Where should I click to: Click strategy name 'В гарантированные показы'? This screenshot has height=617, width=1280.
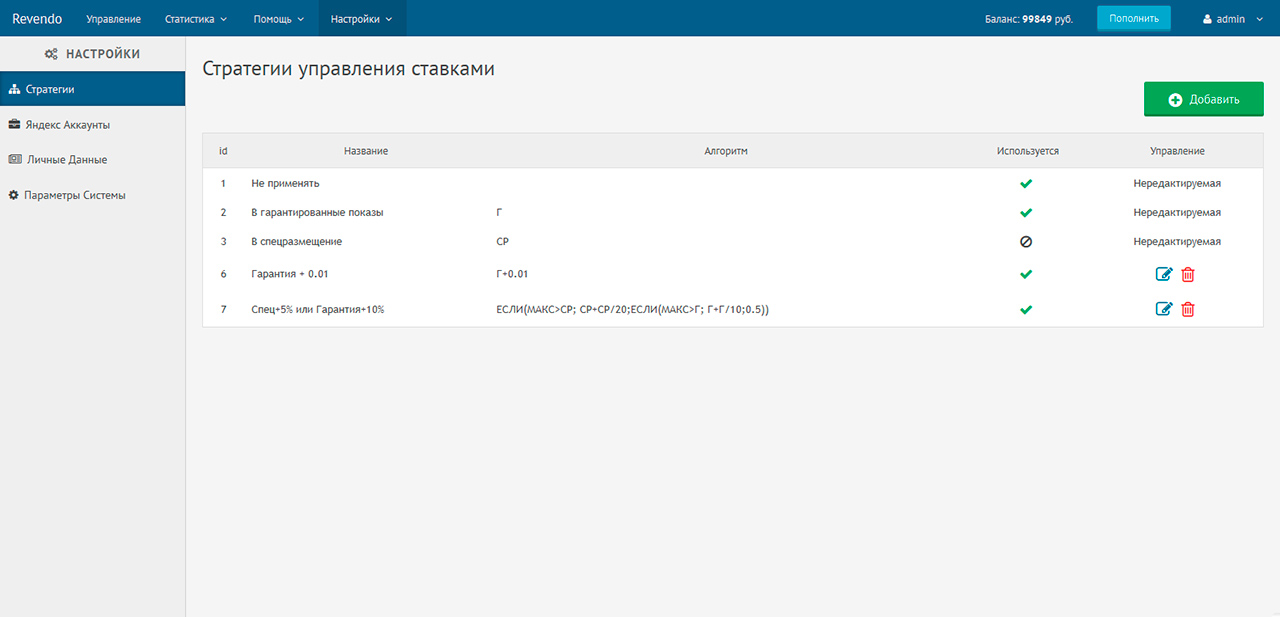[317, 213]
